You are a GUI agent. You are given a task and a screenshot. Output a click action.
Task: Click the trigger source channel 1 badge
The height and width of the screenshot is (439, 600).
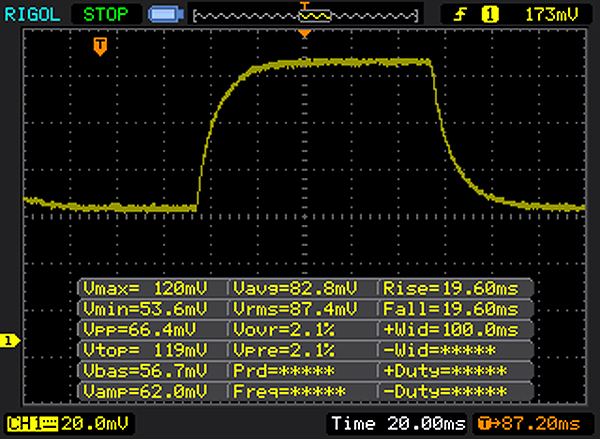click(490, 15)
